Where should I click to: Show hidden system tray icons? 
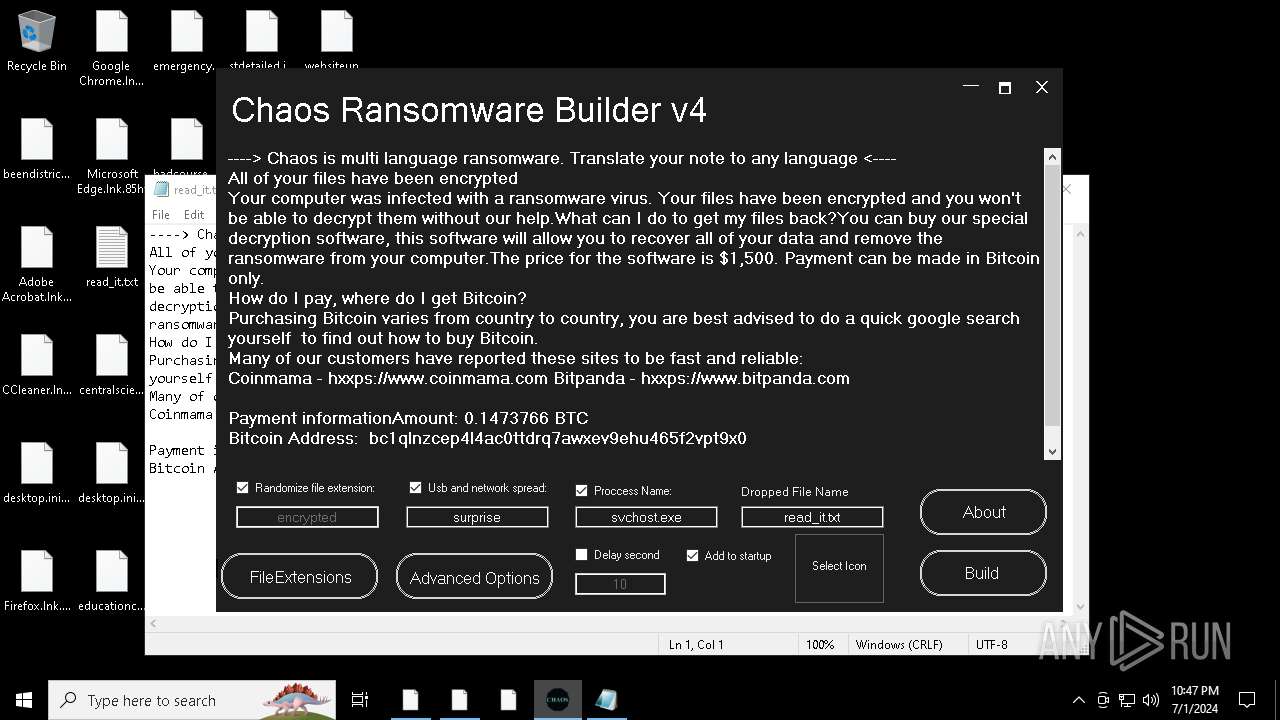coord(1078,700)
